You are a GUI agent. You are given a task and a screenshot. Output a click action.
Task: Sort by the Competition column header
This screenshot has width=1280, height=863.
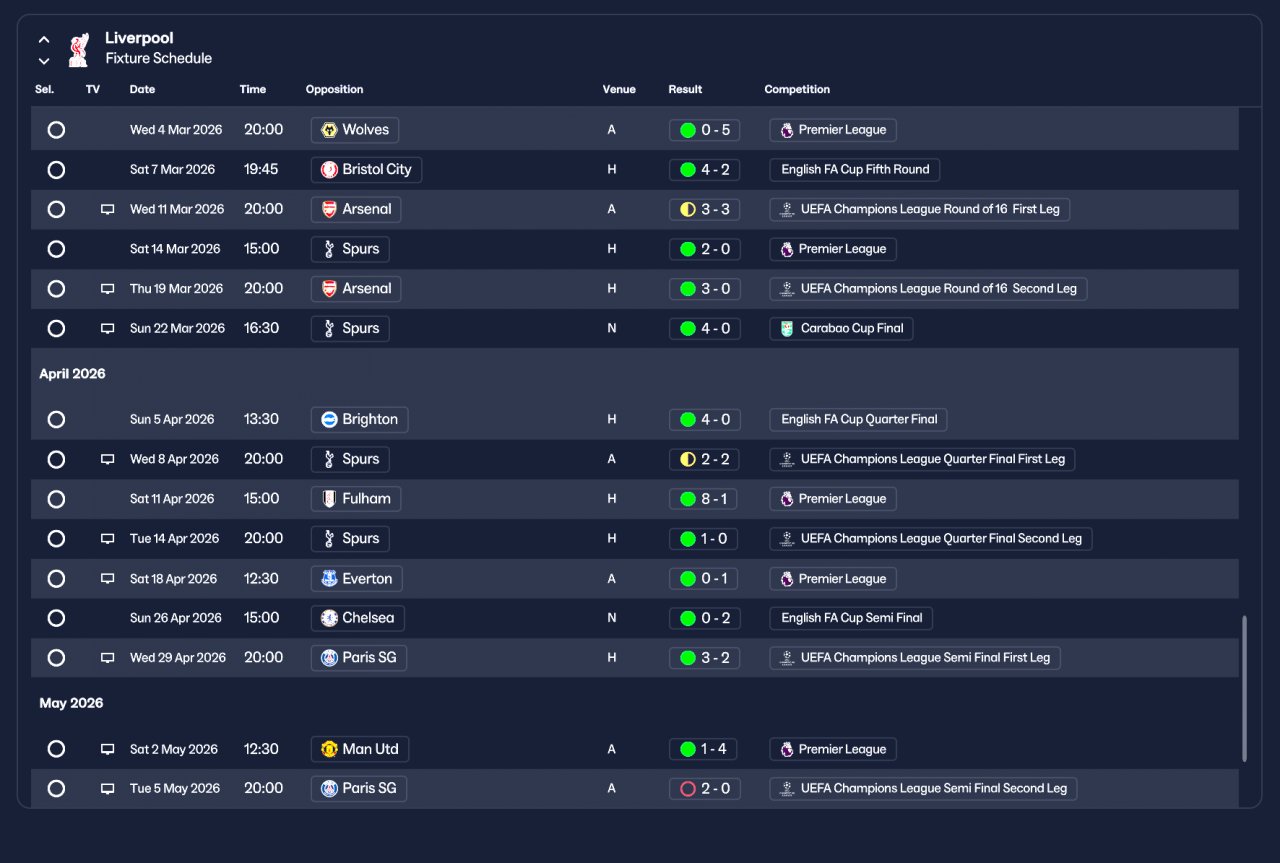797,89
